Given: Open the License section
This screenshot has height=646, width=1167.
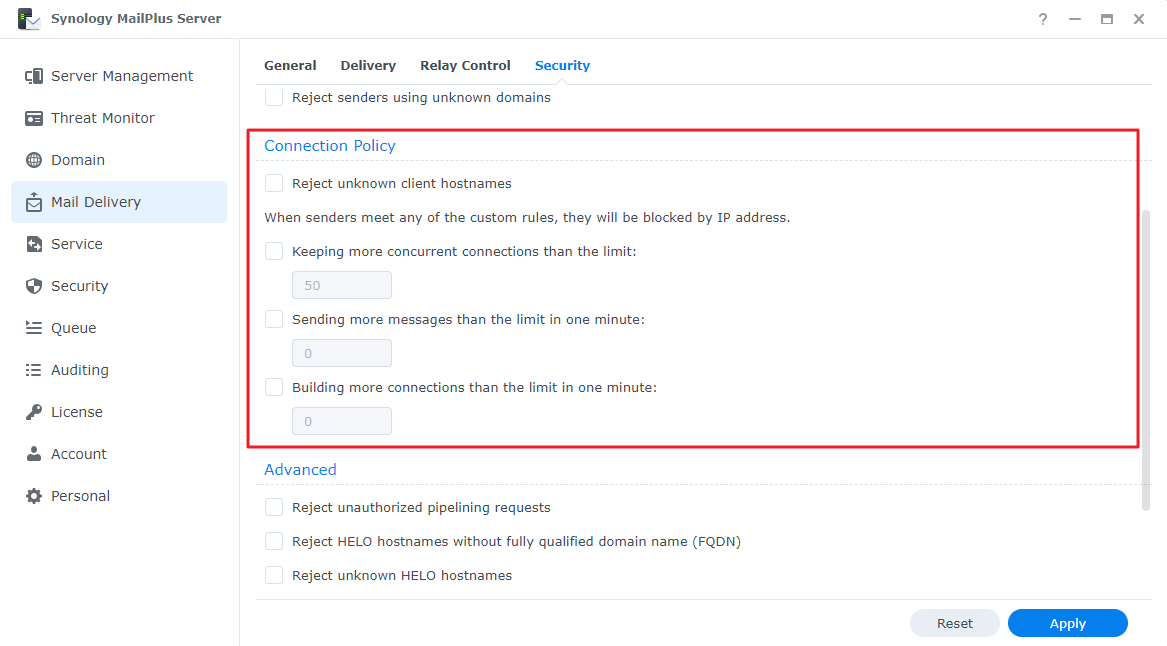Looking at the screenshot, I should [76, 411].
